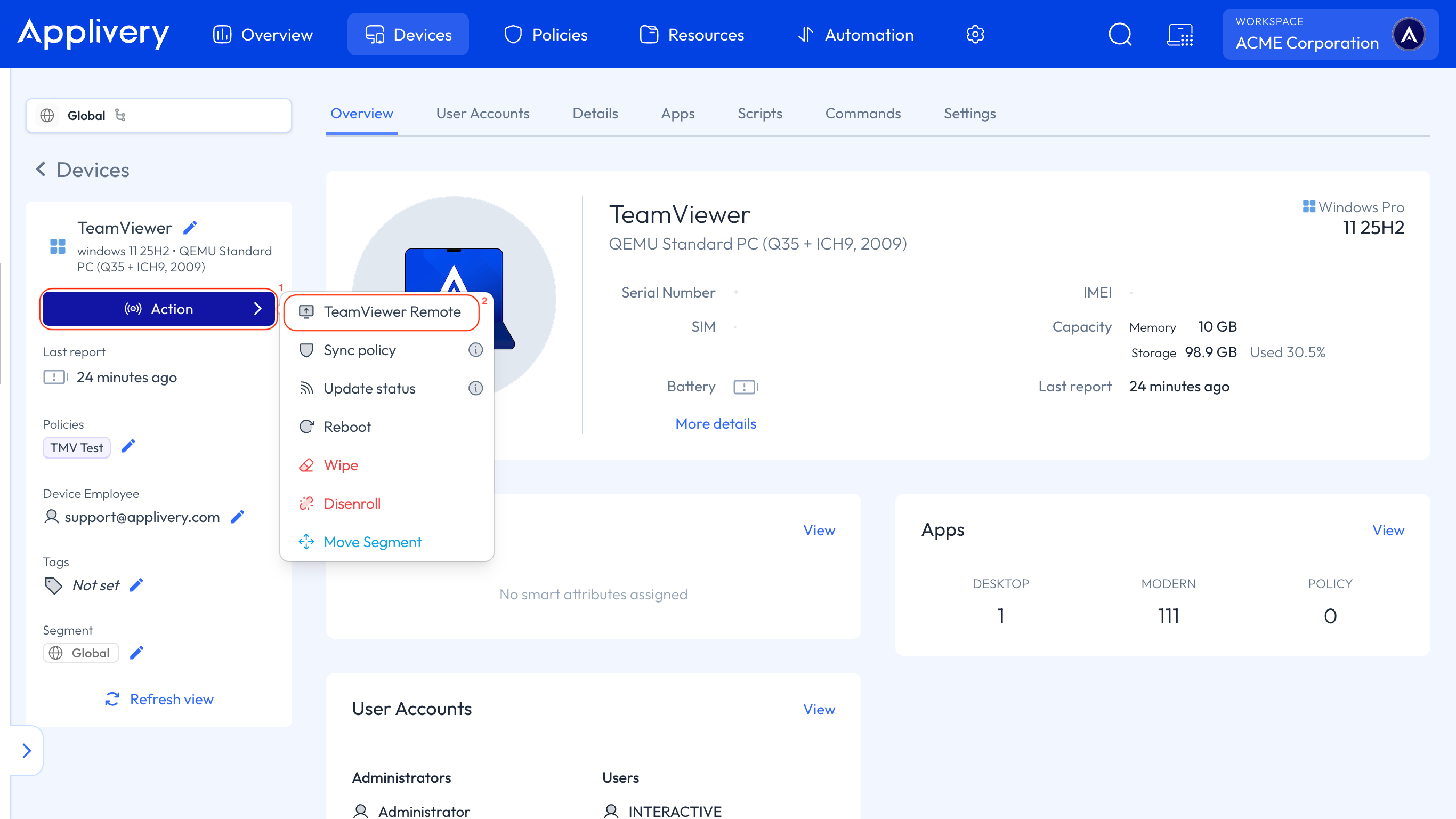Switch to the device Overview tab
1456x819 pixels.
362,114
